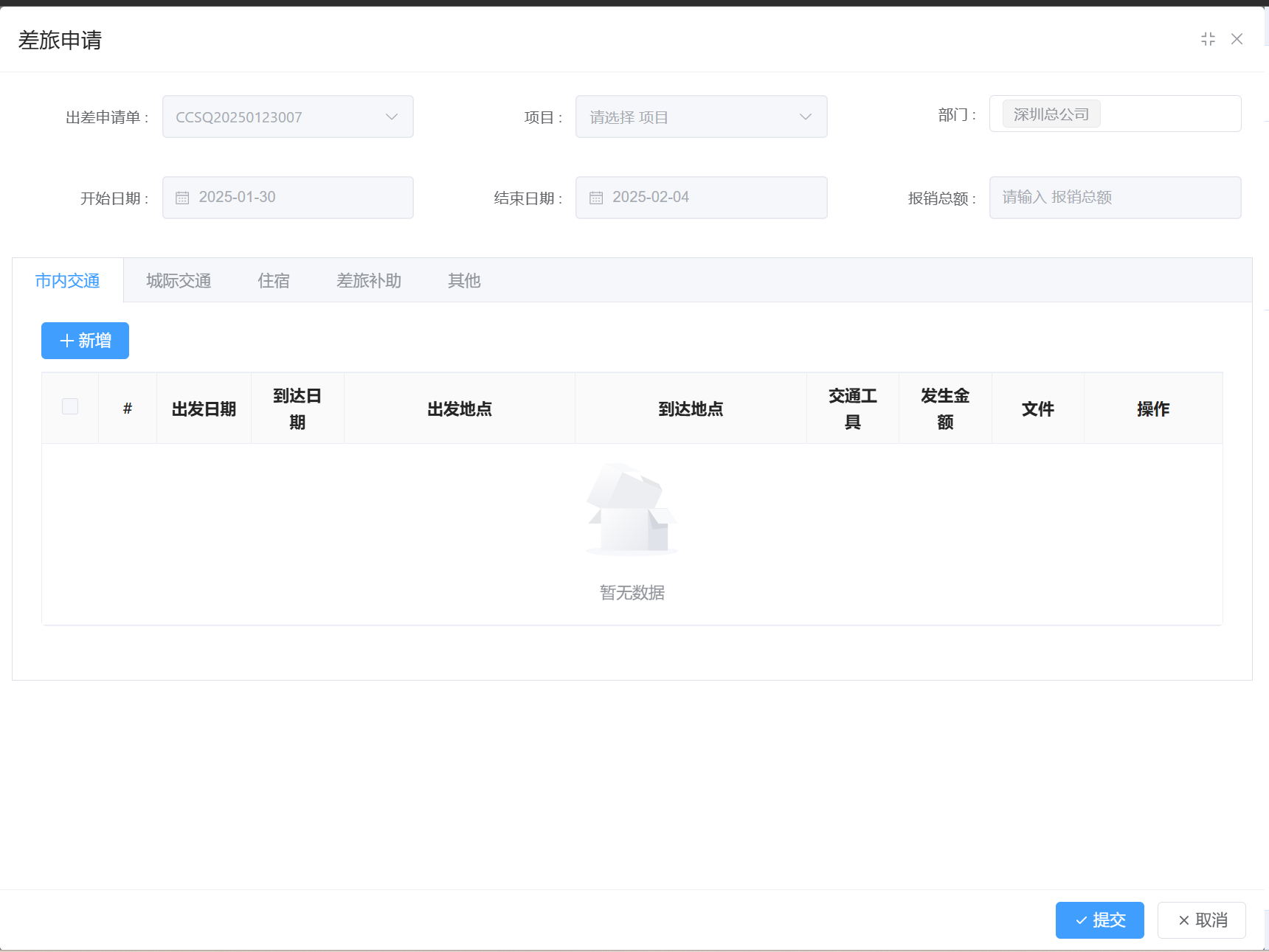Open the 差旅补助 tab
This screenshot has width=1269, height=952.
369,281
